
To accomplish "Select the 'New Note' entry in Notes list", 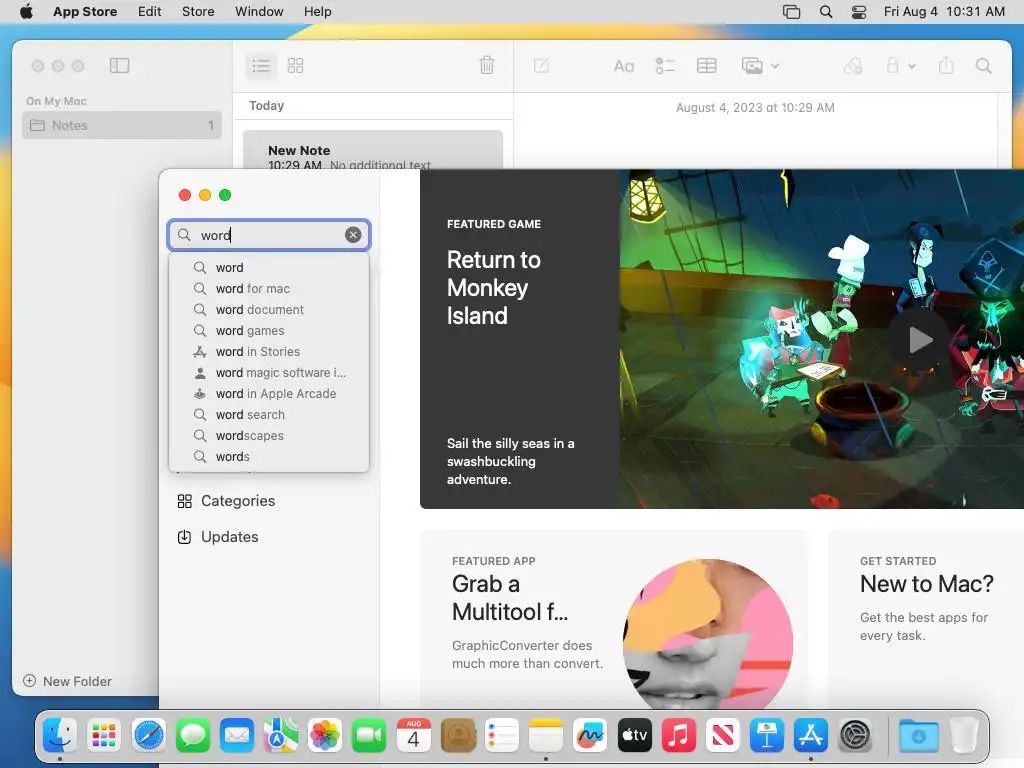I will [x=373, y=150].
